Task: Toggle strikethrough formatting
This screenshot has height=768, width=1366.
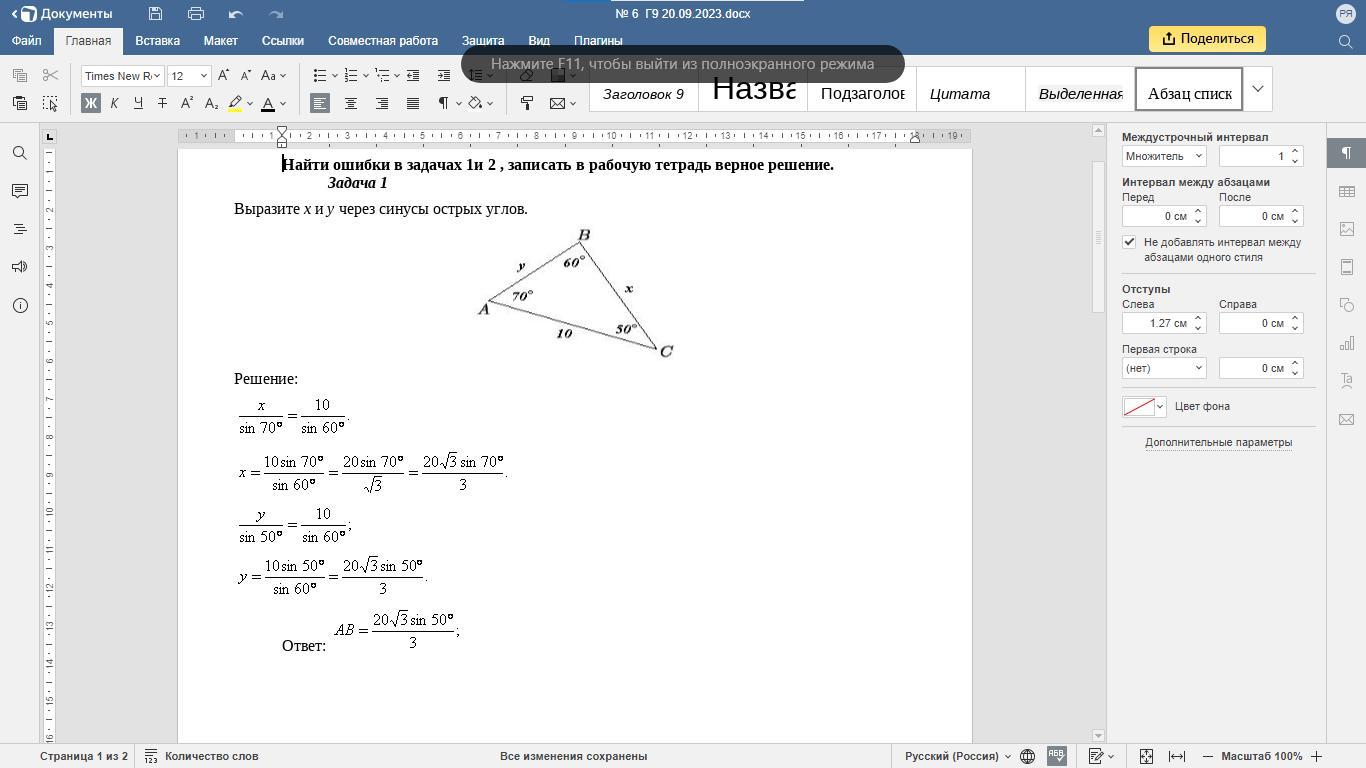Action: 162,103
